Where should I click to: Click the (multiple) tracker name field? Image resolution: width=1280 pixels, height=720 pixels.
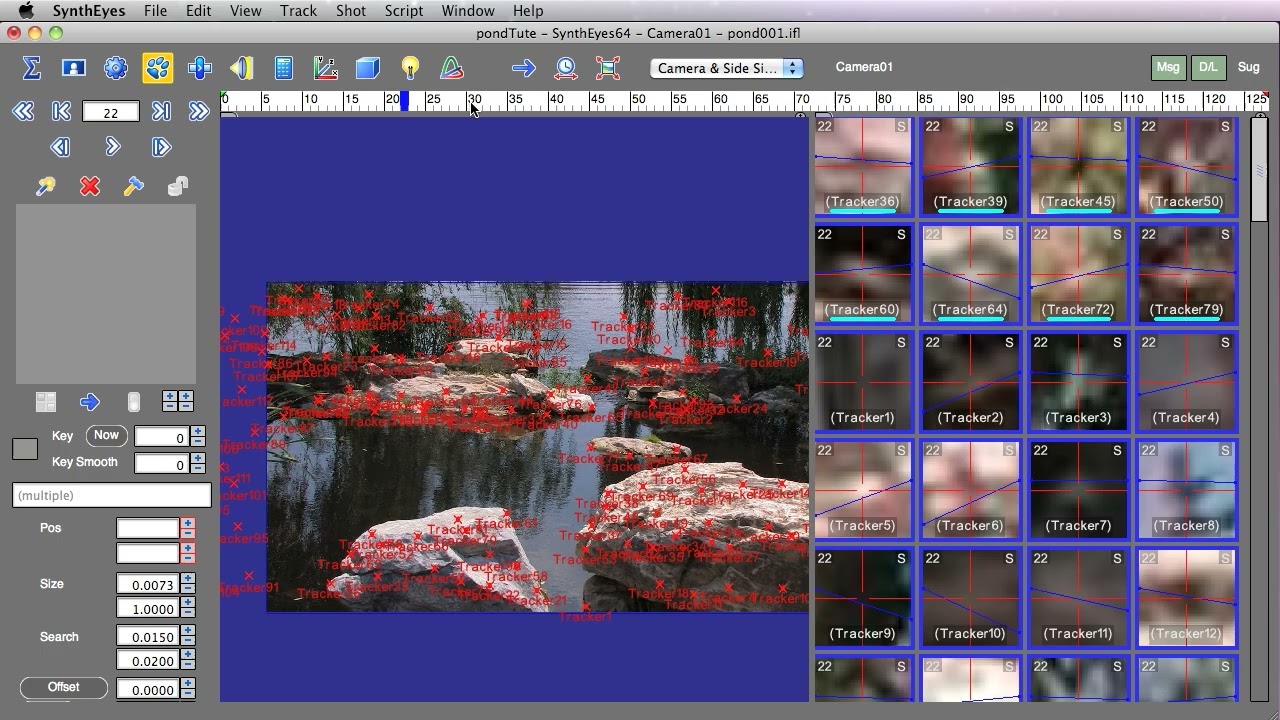[112, 495]
